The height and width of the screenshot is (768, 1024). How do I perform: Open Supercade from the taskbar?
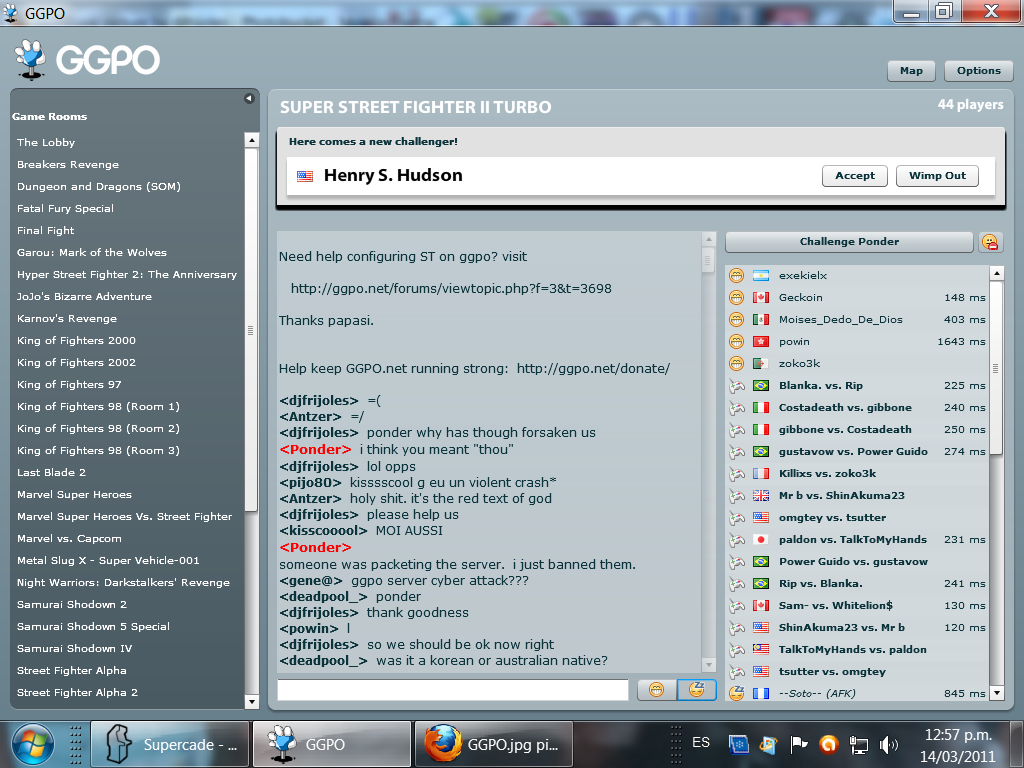click(x=170, y=744)
